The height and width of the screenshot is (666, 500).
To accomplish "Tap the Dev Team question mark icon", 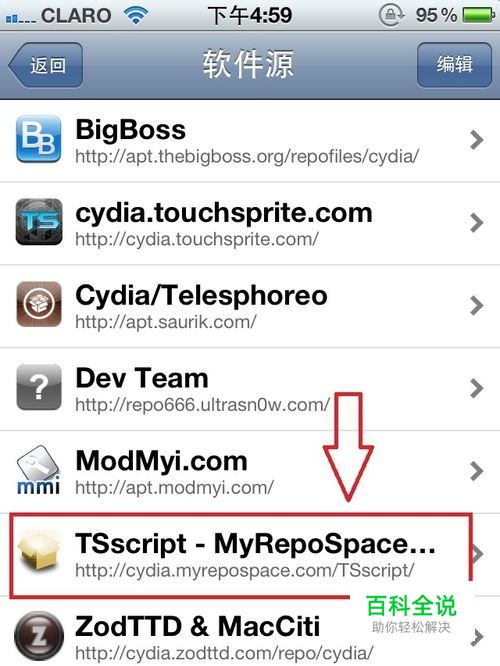I will (39, 387).
